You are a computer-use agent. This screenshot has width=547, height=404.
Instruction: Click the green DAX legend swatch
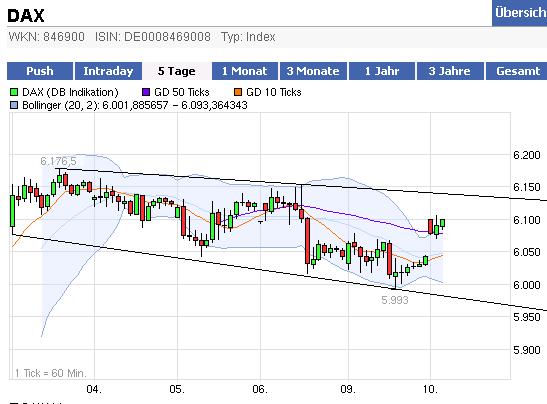(14, 92)
